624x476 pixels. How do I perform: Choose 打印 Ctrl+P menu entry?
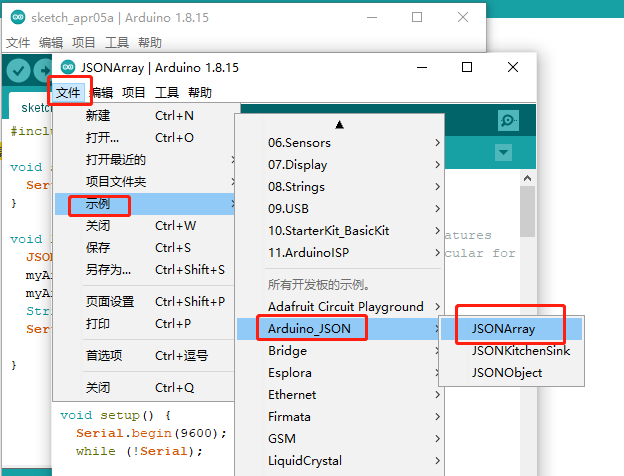click(144, 324)
